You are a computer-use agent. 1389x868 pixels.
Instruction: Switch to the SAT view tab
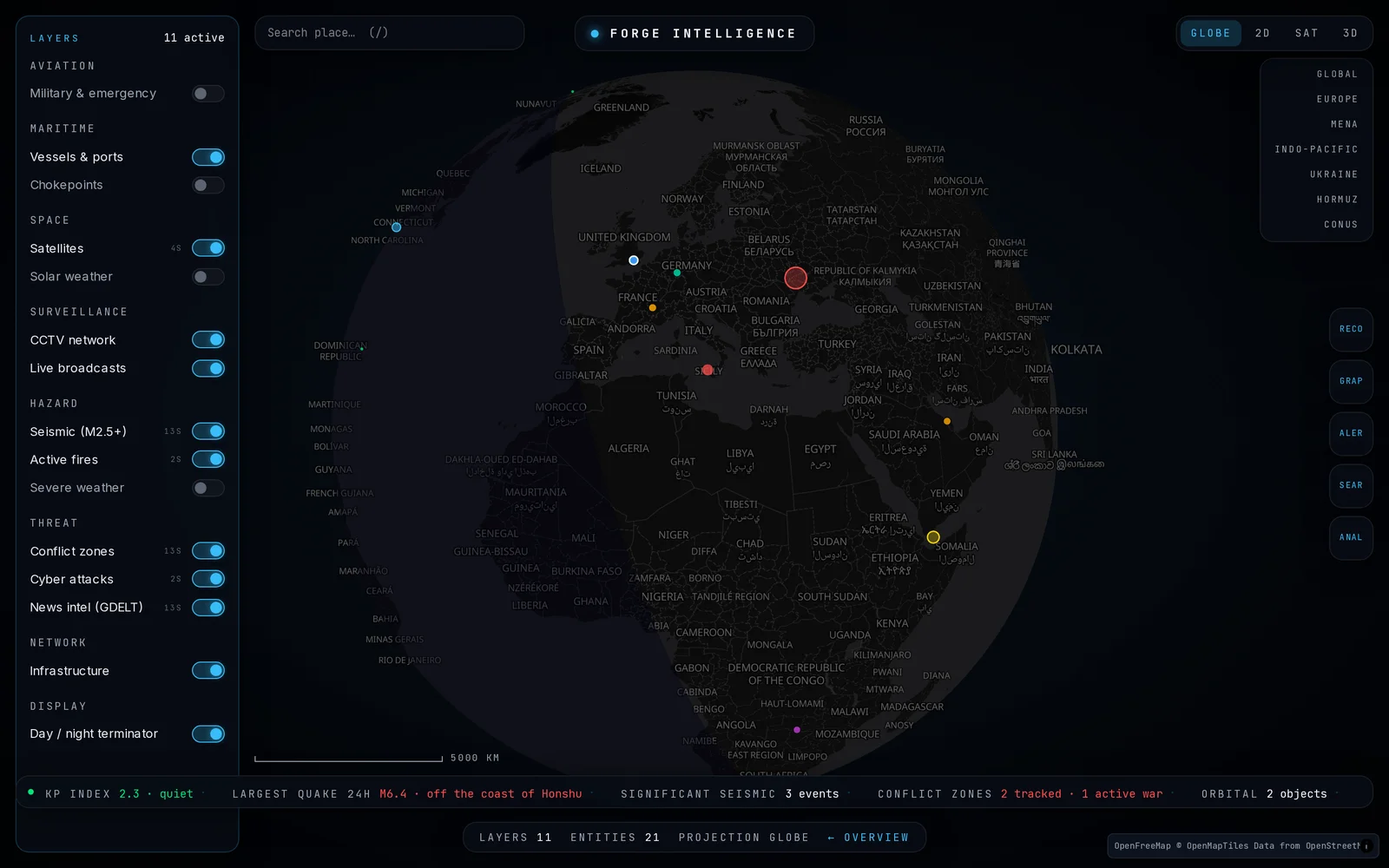pyautogui.click(x=1307, y=33)
